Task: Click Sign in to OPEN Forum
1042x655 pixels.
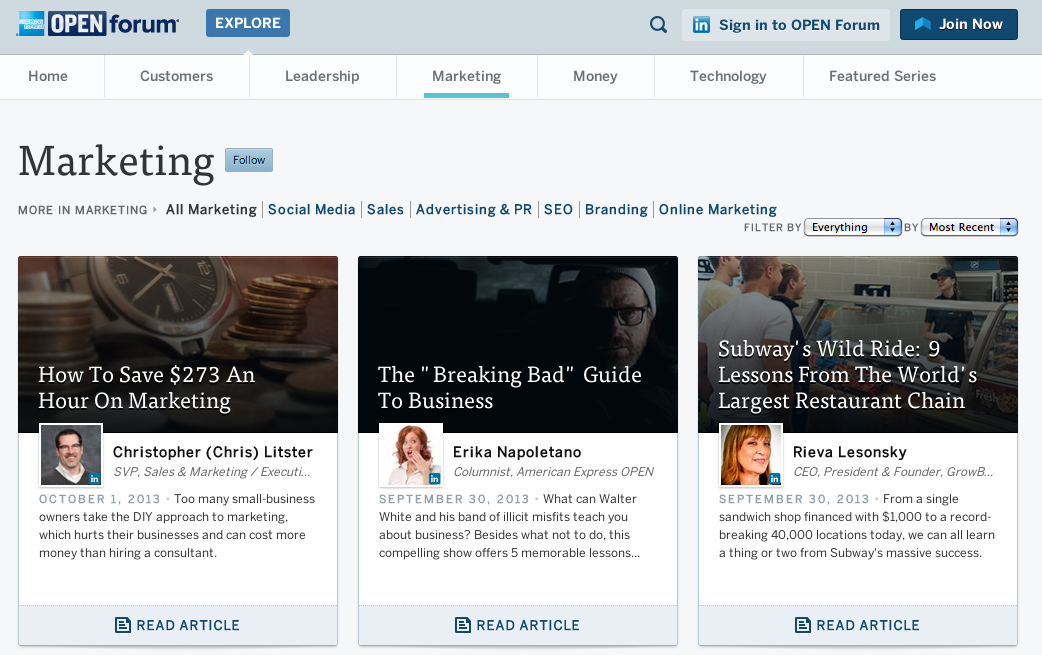Action: coord(785,25)
